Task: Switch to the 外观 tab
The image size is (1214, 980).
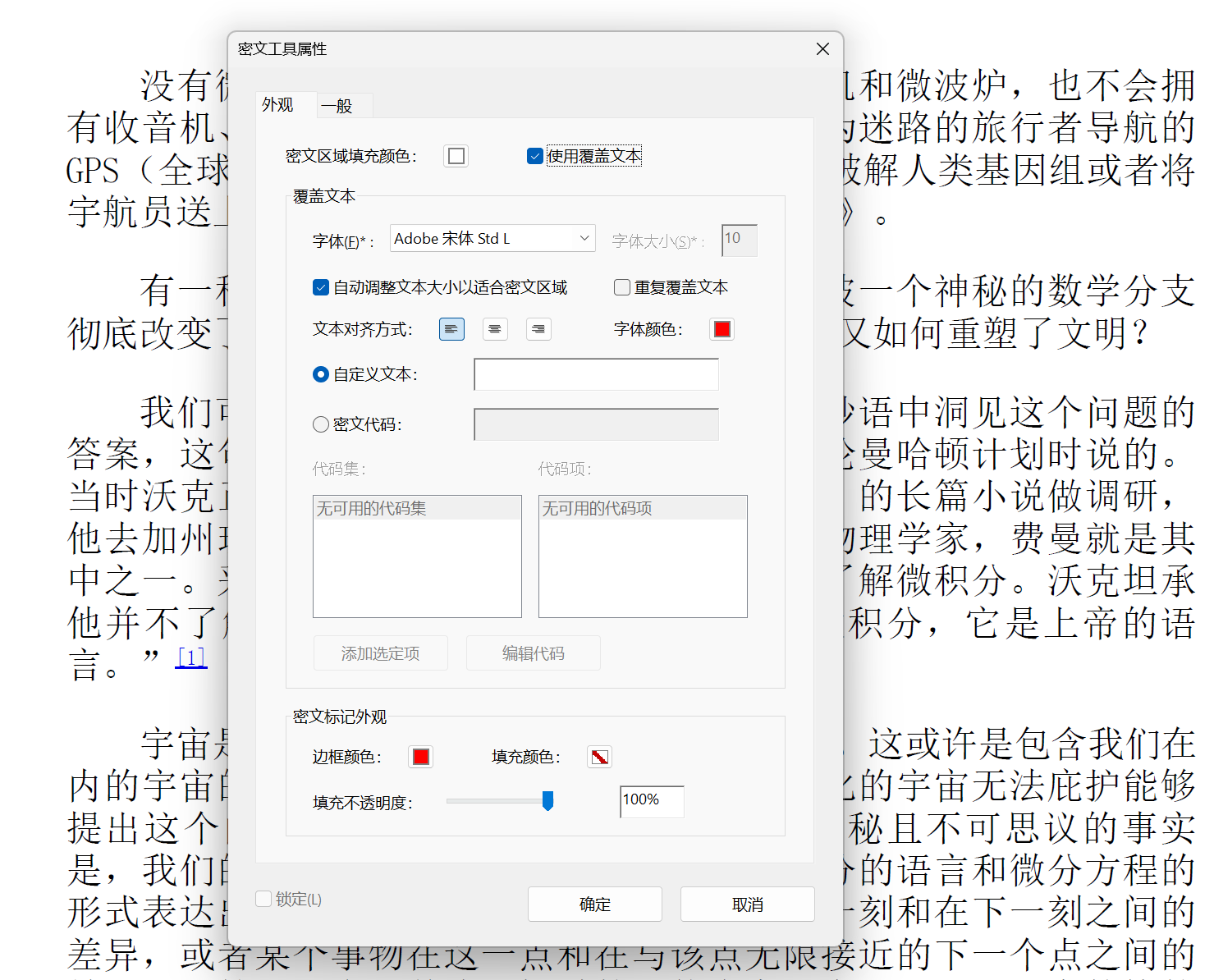Action: 277,105
